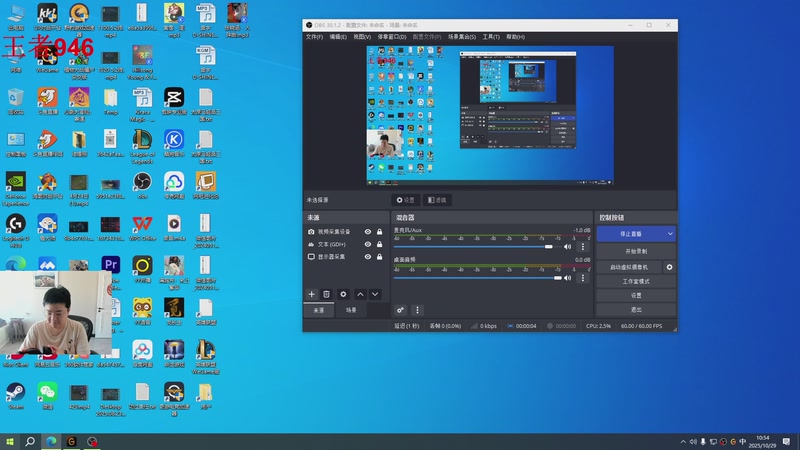The image size is (800, 450).
Task: Open the Windows Start menu
Action: click(x=9, y=441)
